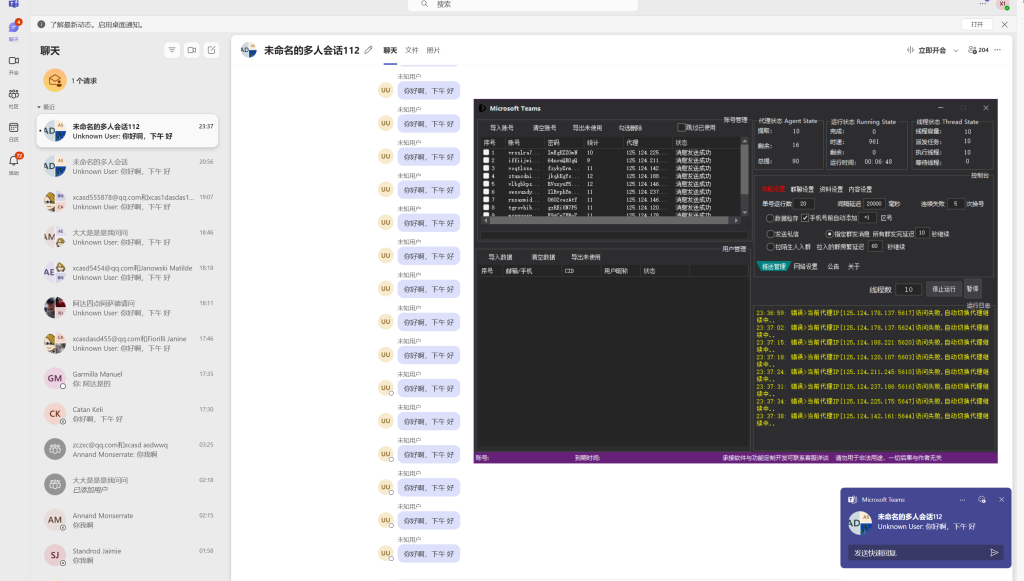Viewport: 1024px width, 581px height.
Task: Click the new chat compose icon
Action: pyautogui.click(x=211, y=50)
